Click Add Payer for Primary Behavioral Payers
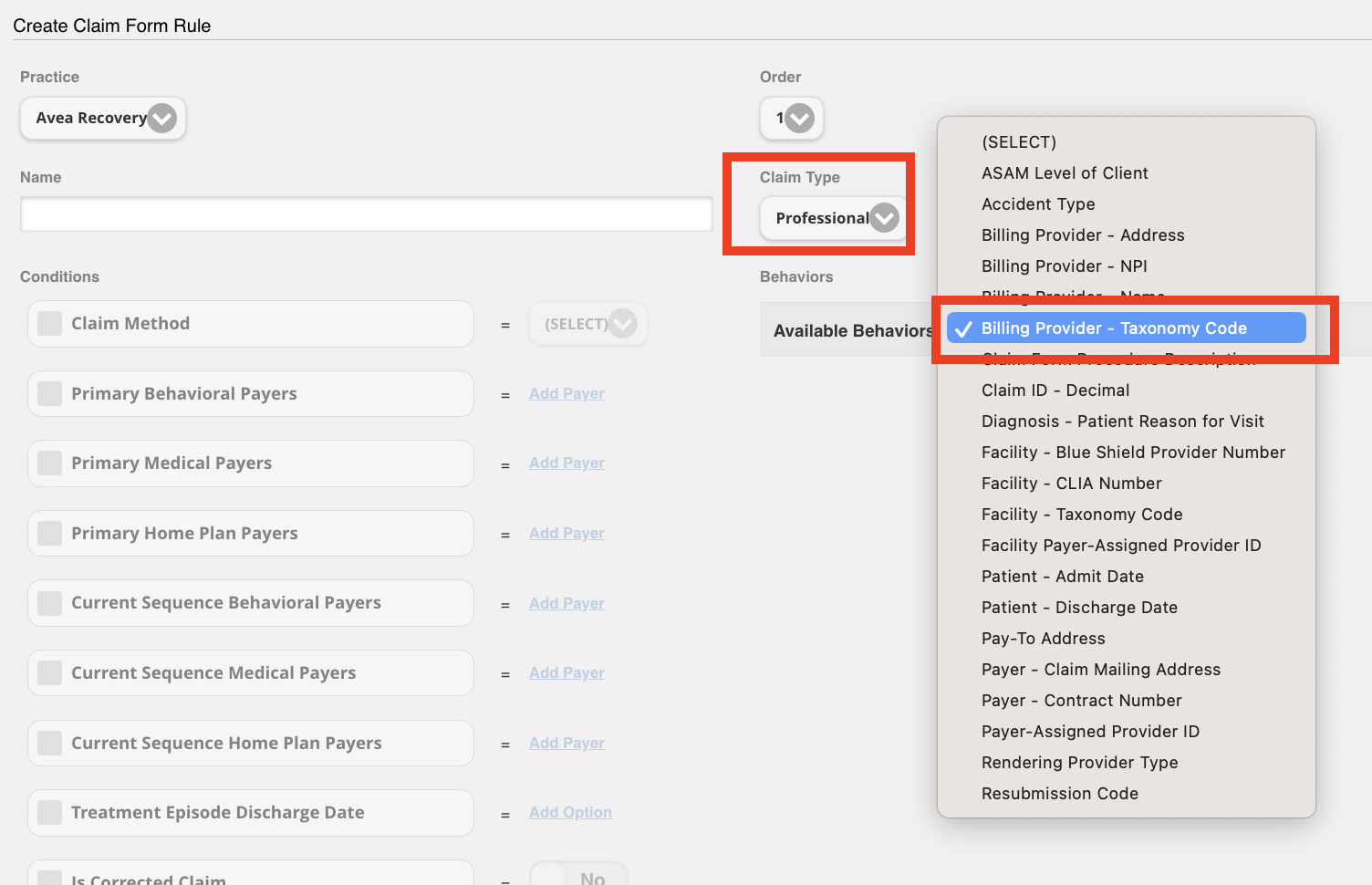1372x885 pixels. click(x=566, y=394)
